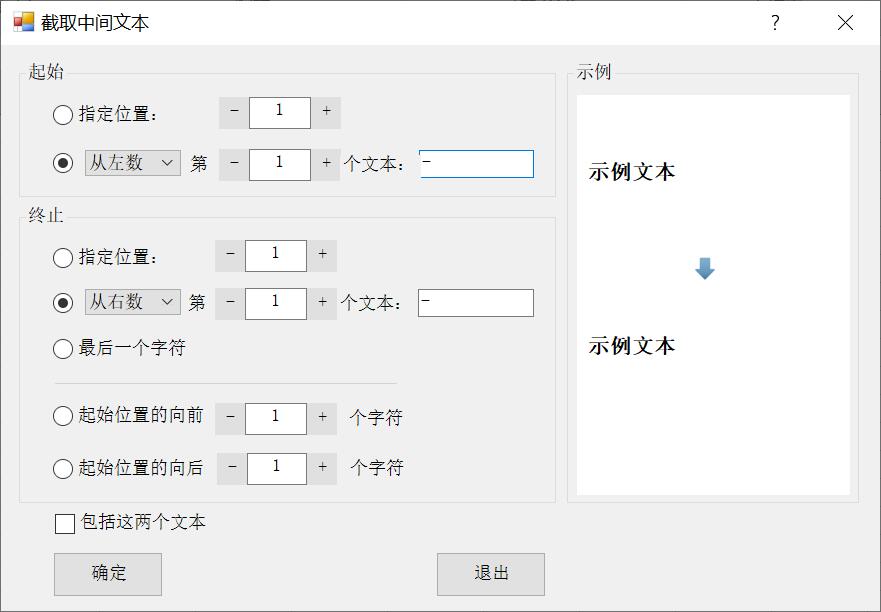Click the help question mark icon
This screenshot has width=881, height=612.
coord(775,22)
